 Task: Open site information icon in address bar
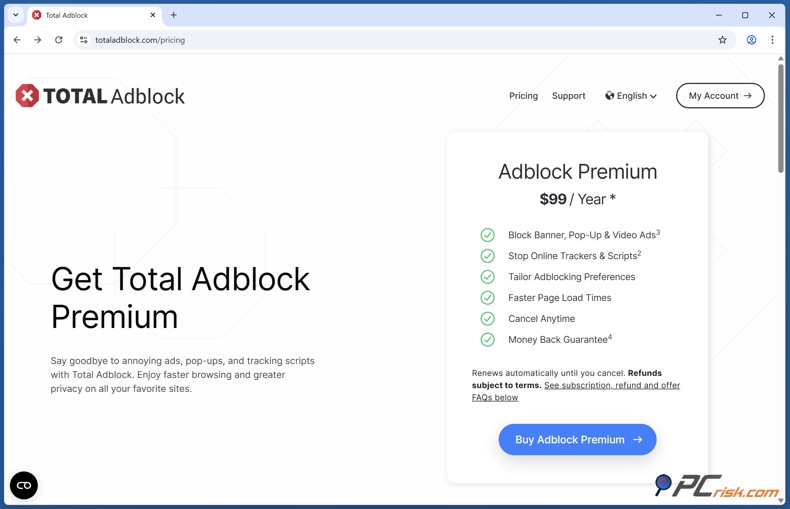pos(84,40)
